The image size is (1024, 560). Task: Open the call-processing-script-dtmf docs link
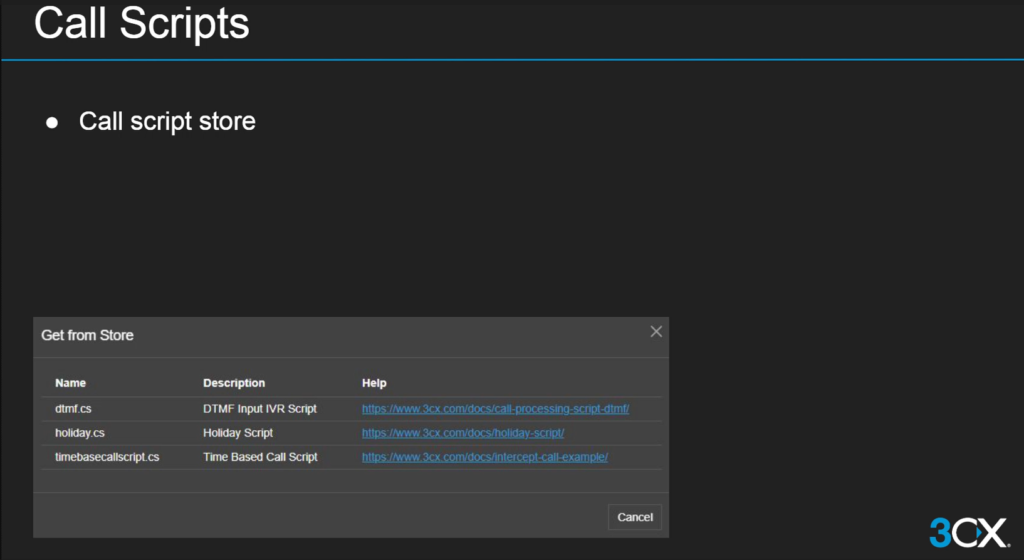pyautogui.click(x=495, y=409)
